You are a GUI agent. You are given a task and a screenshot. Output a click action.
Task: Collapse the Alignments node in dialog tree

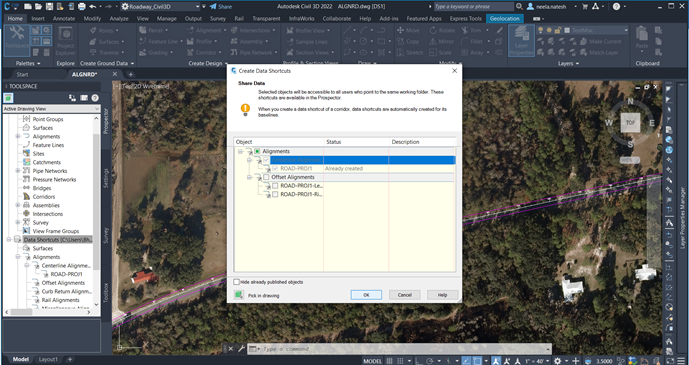tap(240, 152)
